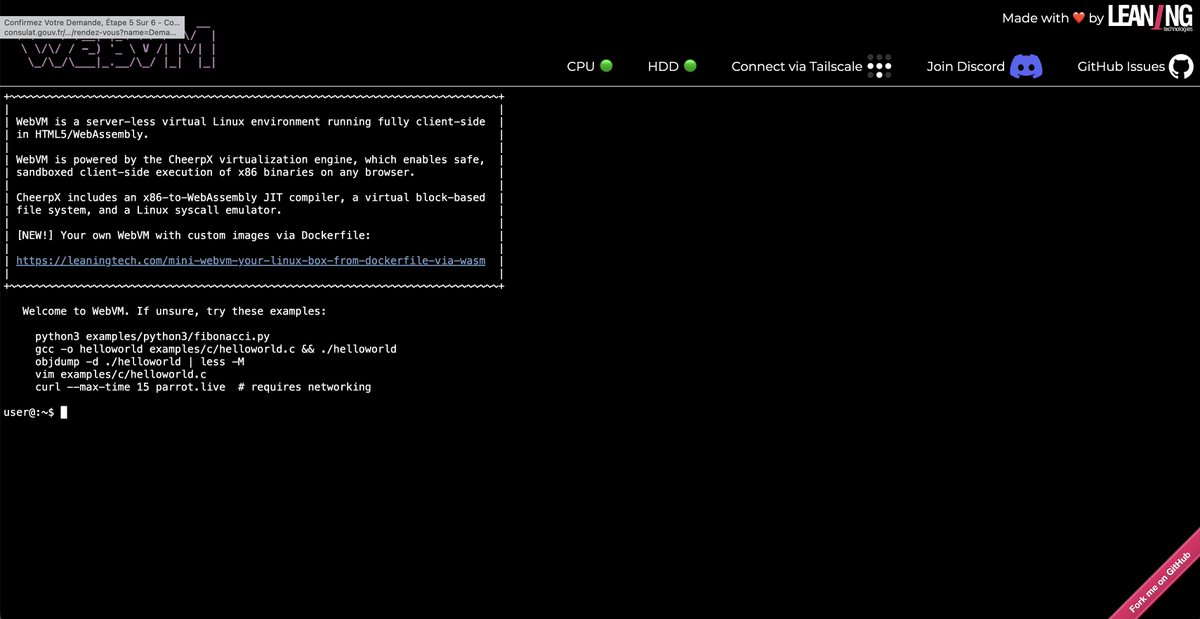Image resolution: width=1200 pixels, height=619 pixels.
Task: Click the "CheerpX includes an x86-to-WebAssembly" line
Action: click(251, 197)
